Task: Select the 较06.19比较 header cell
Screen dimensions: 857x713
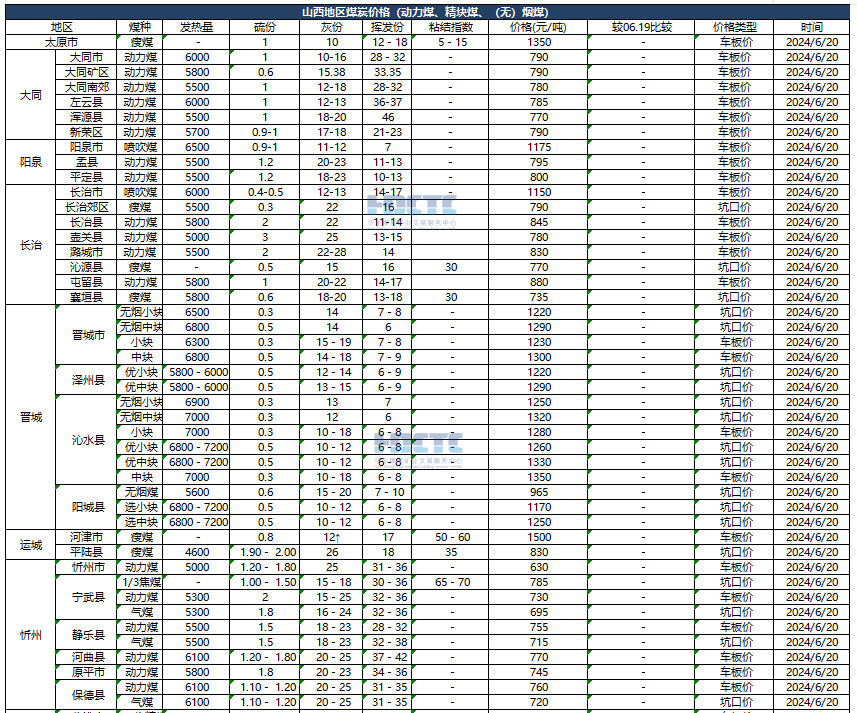Action: pos(641,27)
